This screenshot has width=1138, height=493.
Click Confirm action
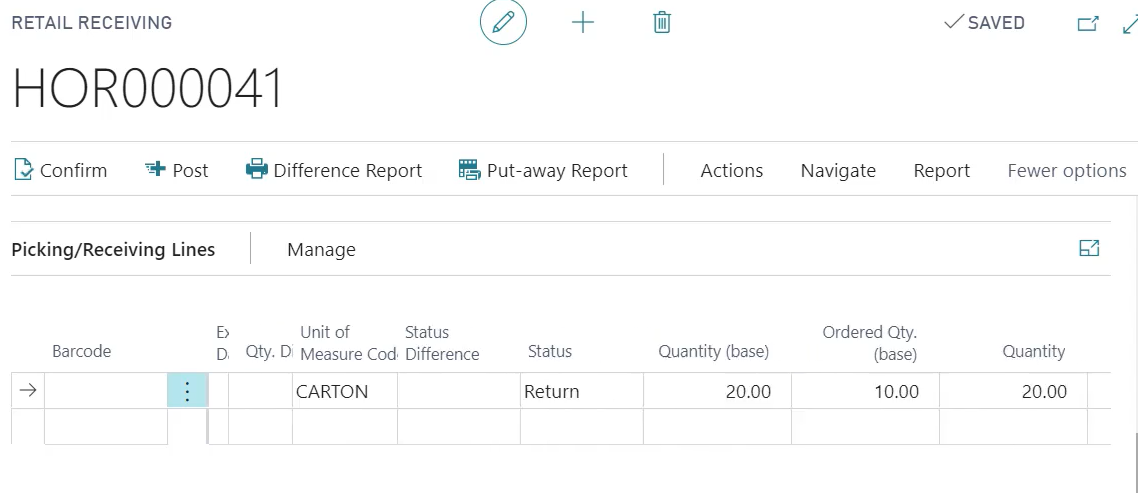(x=60, y=171)
